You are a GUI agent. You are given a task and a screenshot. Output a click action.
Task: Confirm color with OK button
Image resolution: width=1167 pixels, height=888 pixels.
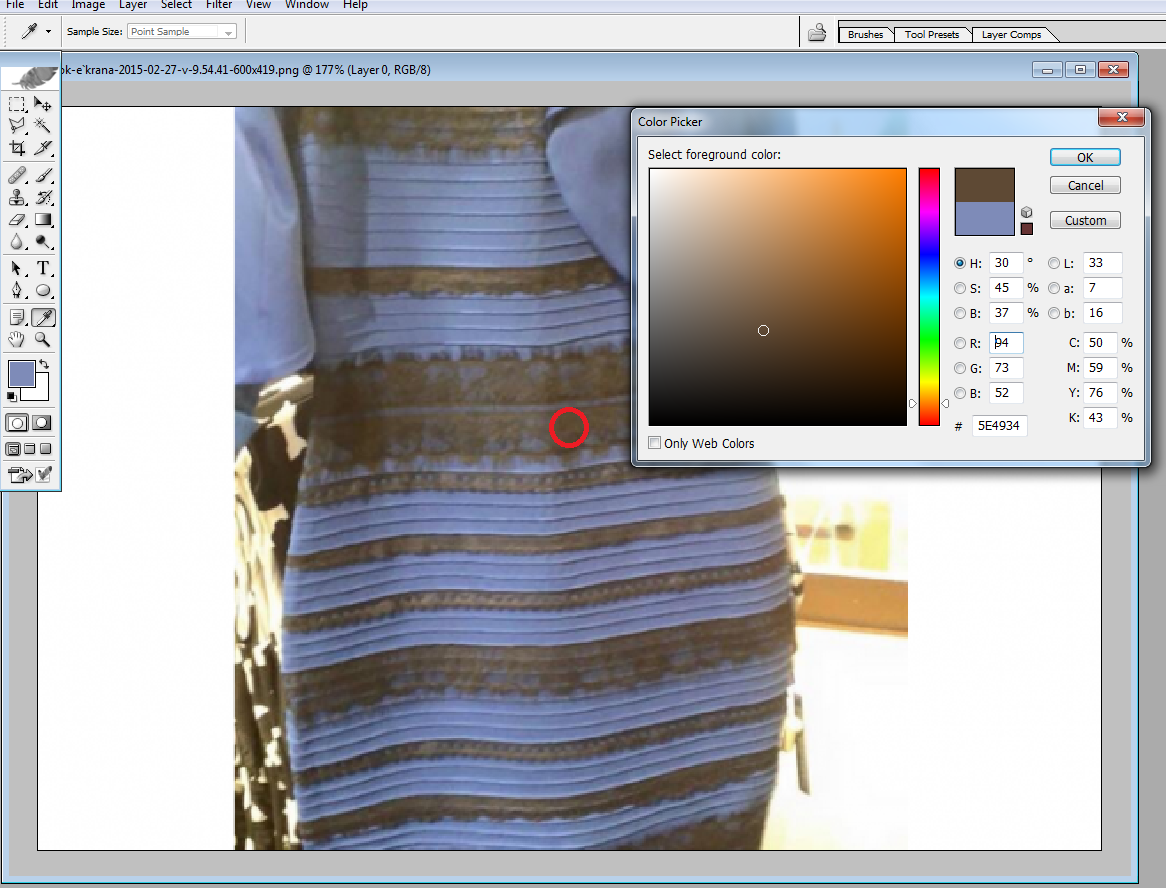(1085, 158)
